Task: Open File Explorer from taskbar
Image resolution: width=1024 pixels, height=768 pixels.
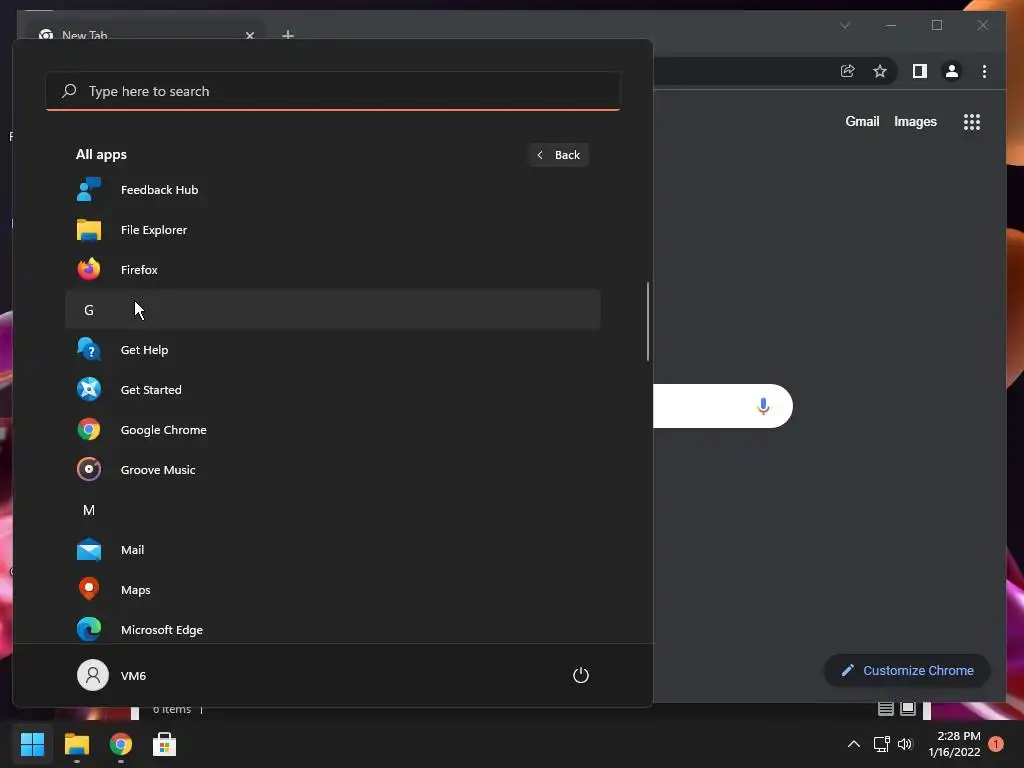Action: [76, 744]
